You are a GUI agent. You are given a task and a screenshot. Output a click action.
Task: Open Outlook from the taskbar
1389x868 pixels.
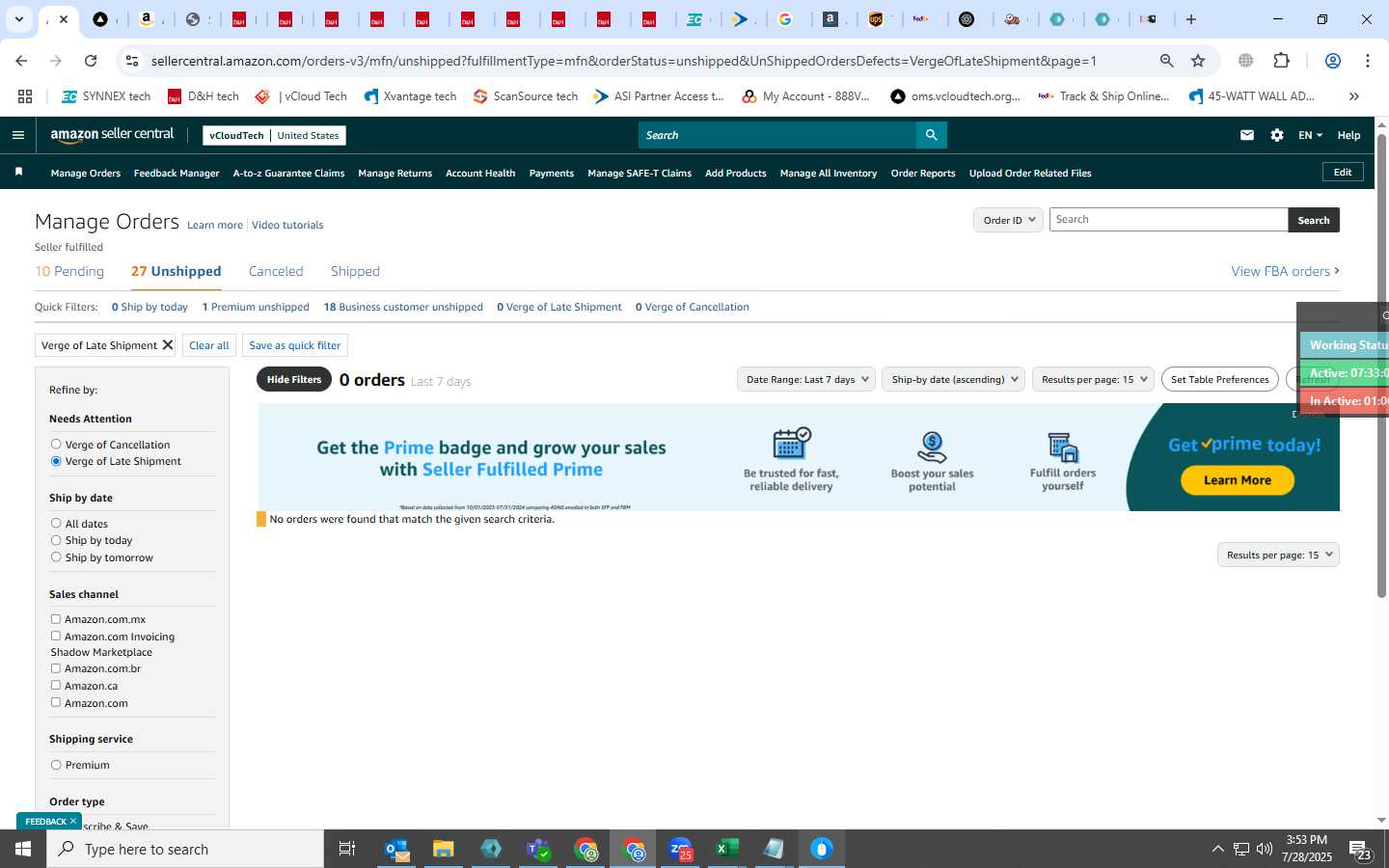click(x=396, y=849)
